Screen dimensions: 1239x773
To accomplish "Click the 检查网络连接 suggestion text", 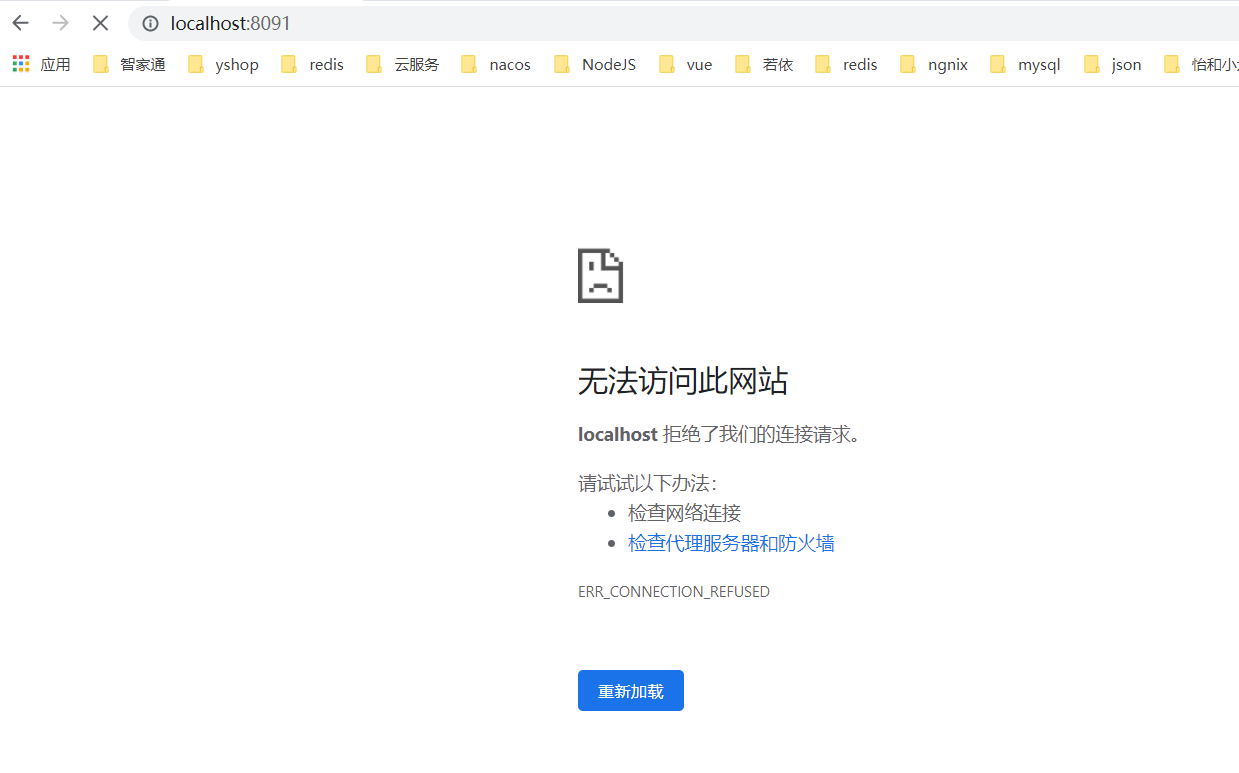I will 684,513.
